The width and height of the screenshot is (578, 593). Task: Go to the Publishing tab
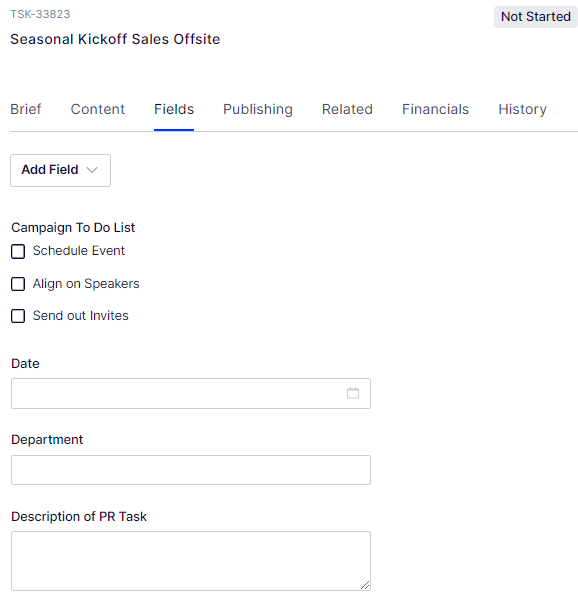coord(258,109)
